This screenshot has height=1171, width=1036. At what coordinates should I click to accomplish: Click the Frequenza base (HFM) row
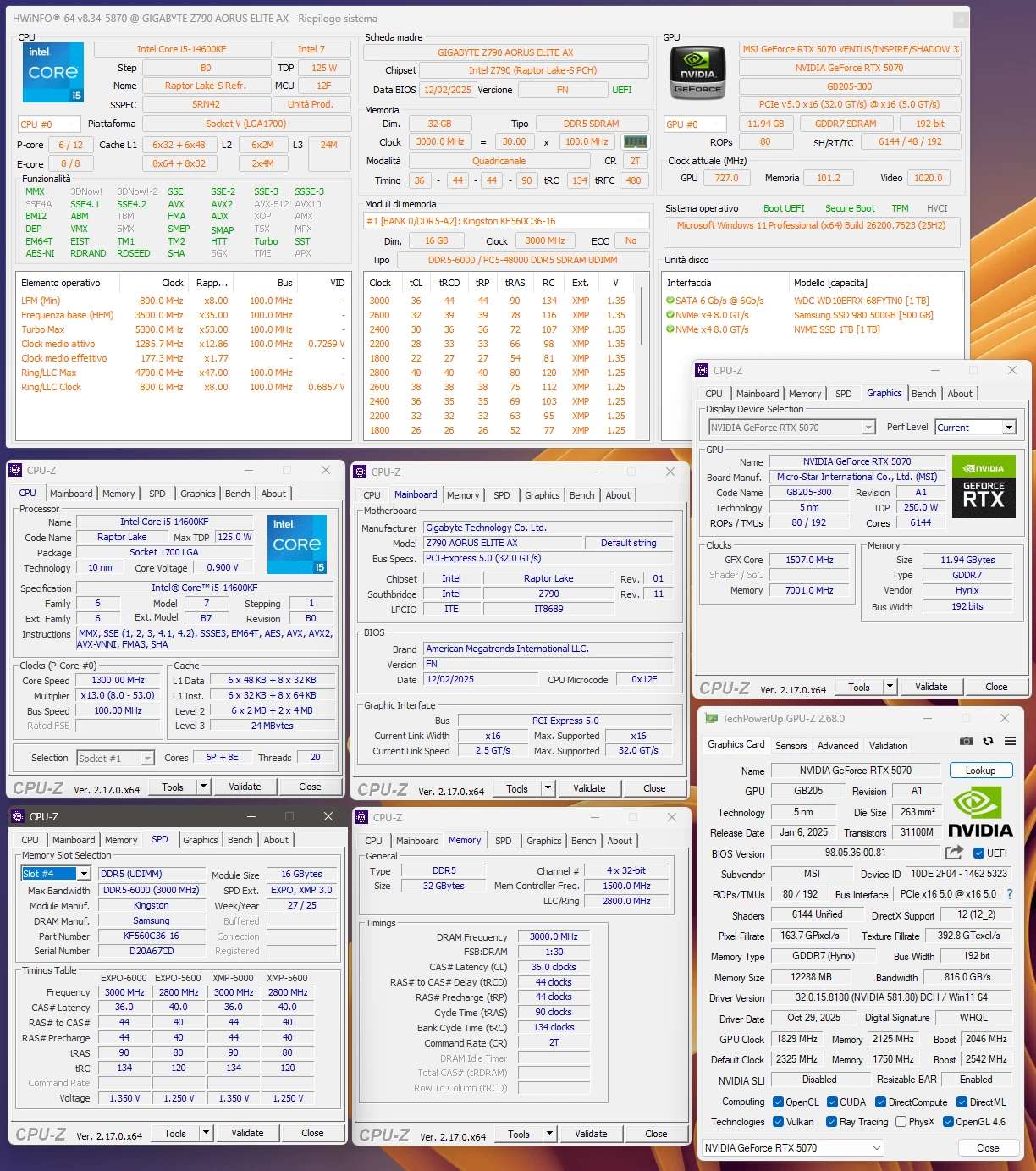point(184,315)
